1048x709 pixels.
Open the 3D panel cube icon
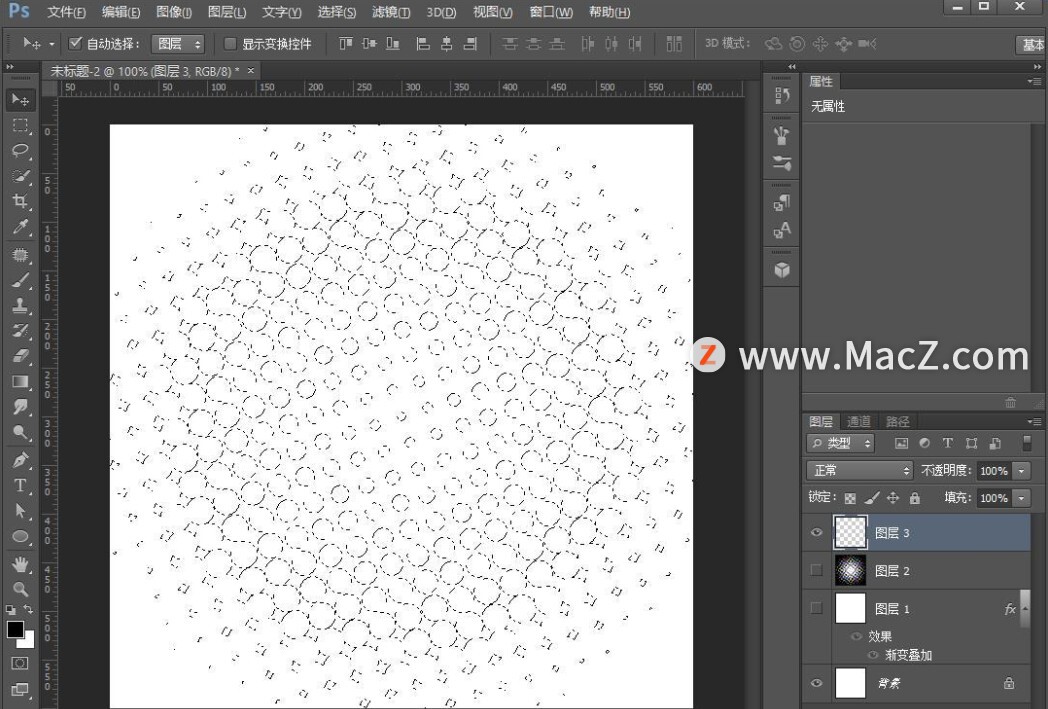click(x=781, y=269)
